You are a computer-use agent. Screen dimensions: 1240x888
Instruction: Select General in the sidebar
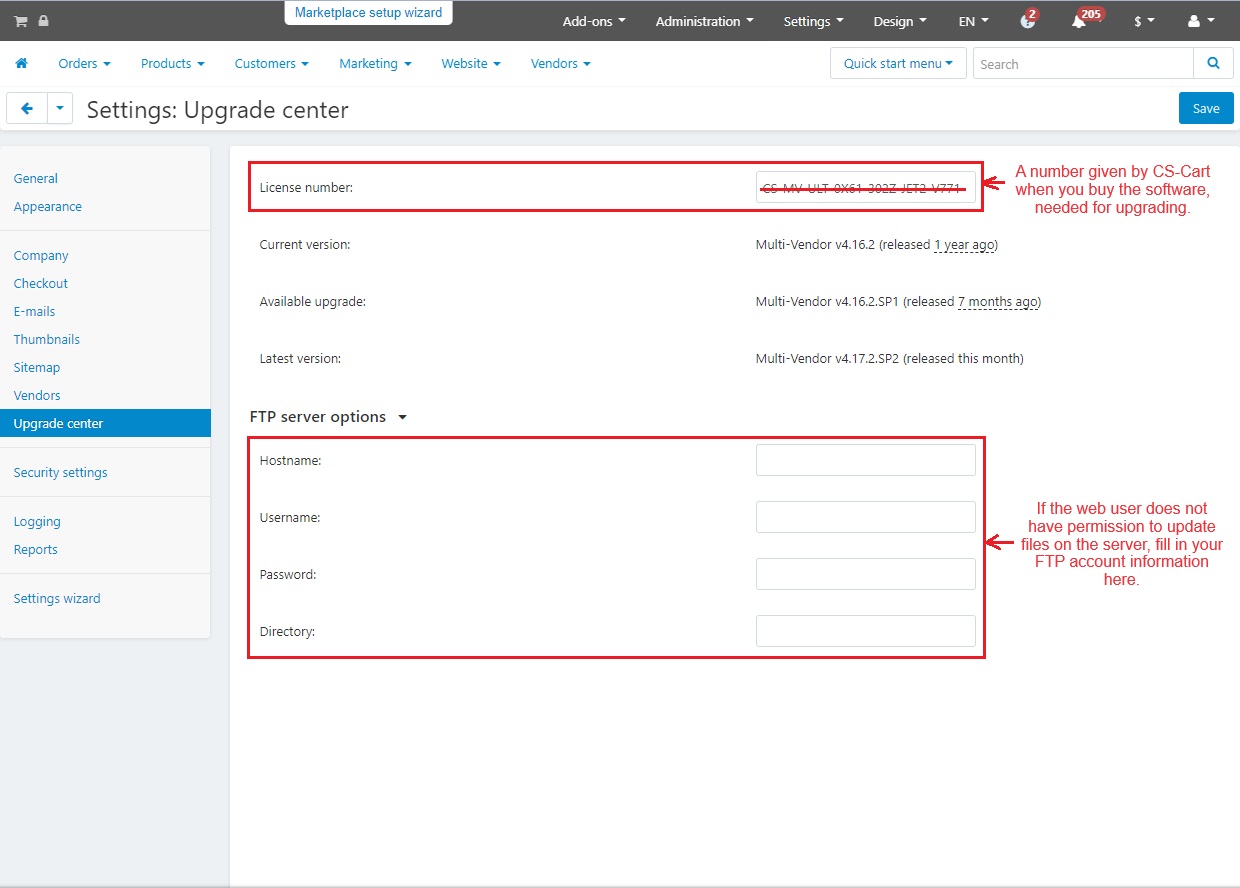36,178
